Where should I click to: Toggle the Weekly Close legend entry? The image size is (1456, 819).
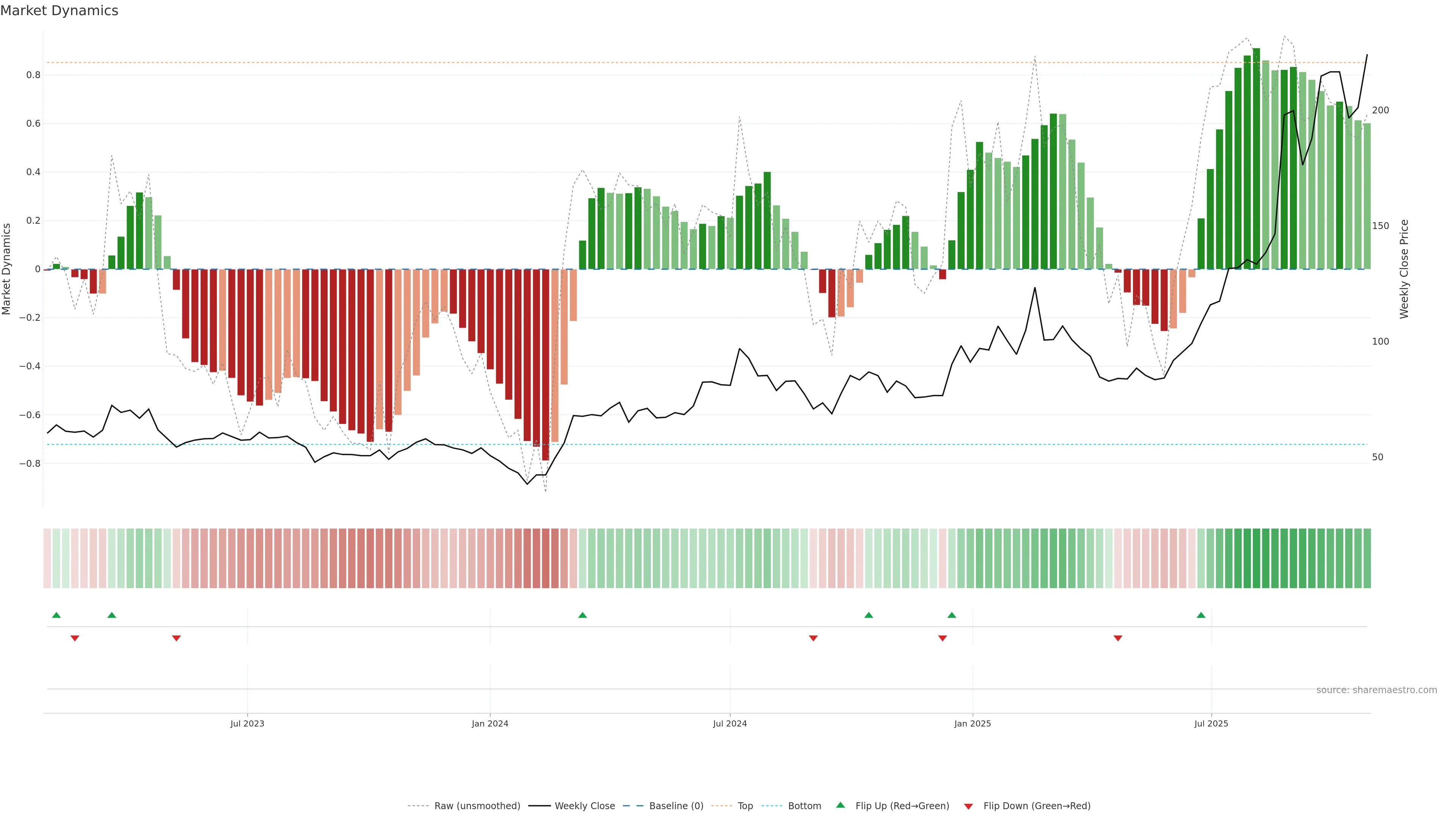(584, 806)
